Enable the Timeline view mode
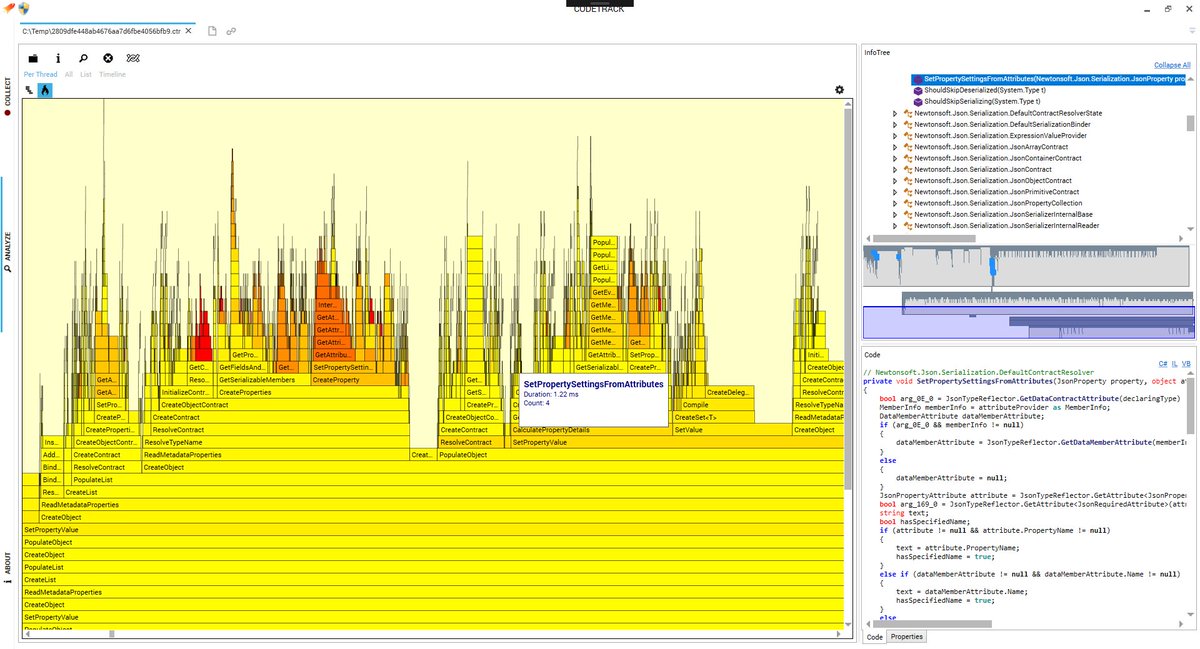1200x649 pixels. pyautogui.click(x=112, y=74)
